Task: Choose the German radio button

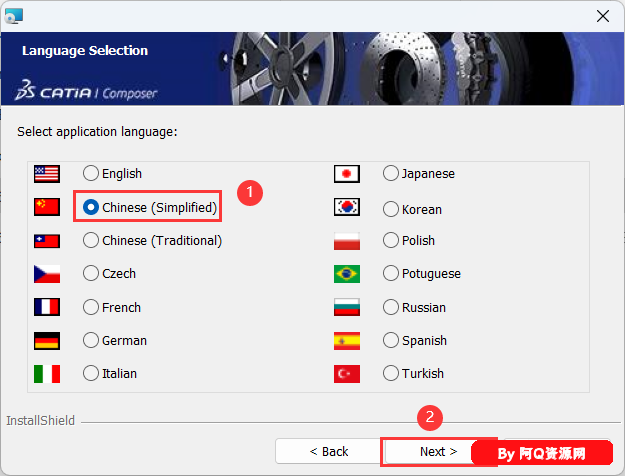Action: 91,340
